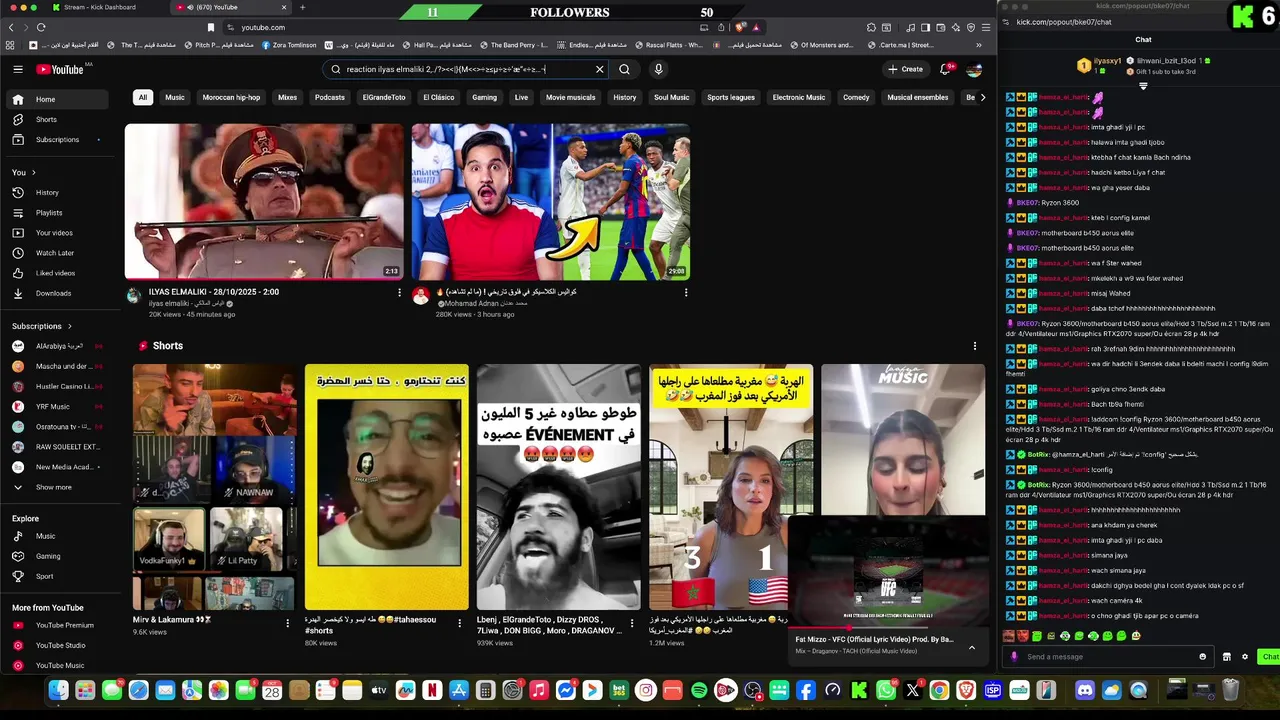Image resolution: width=1280 pixels, height=720 pixels.
Task: Open watch History in sidebar
Action: (58, 192)
